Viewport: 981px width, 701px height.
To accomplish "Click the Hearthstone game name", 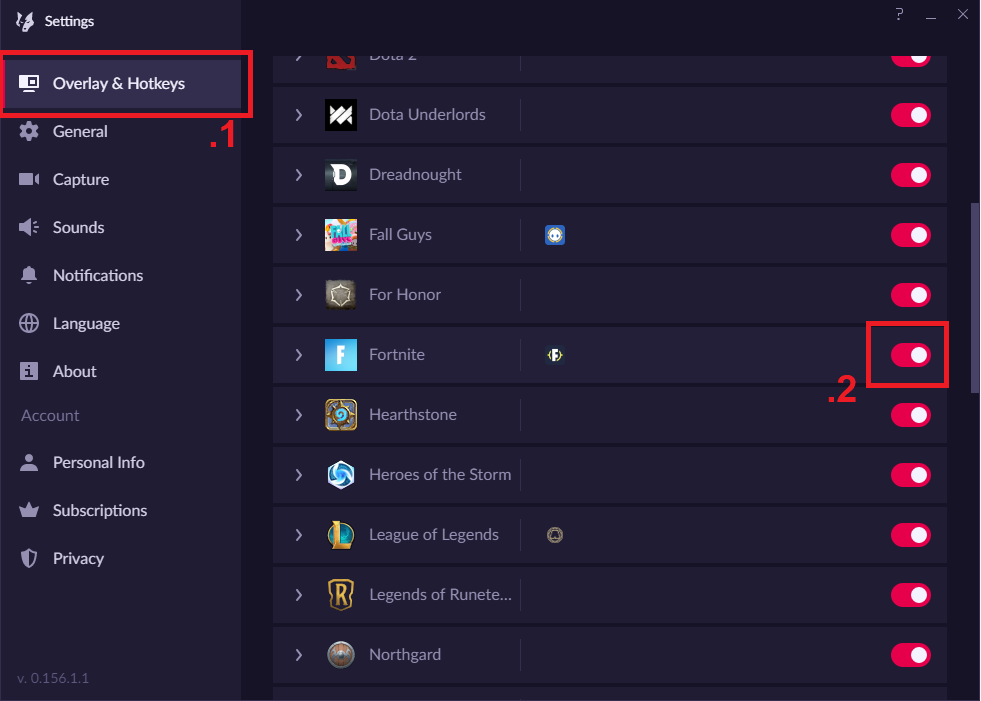I will (x=413, y=415).
